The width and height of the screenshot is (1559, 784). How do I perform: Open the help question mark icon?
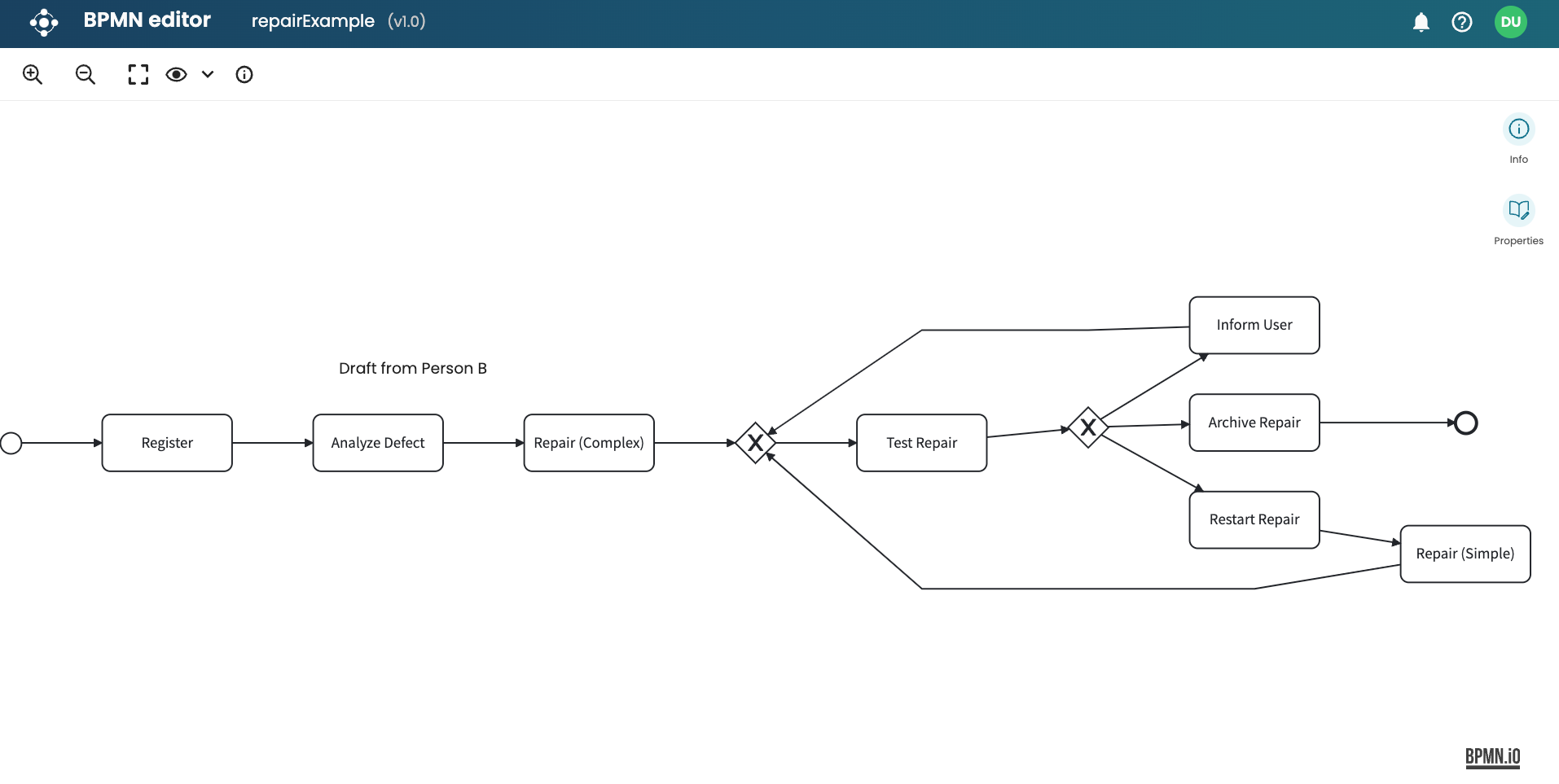[1462, 22]
